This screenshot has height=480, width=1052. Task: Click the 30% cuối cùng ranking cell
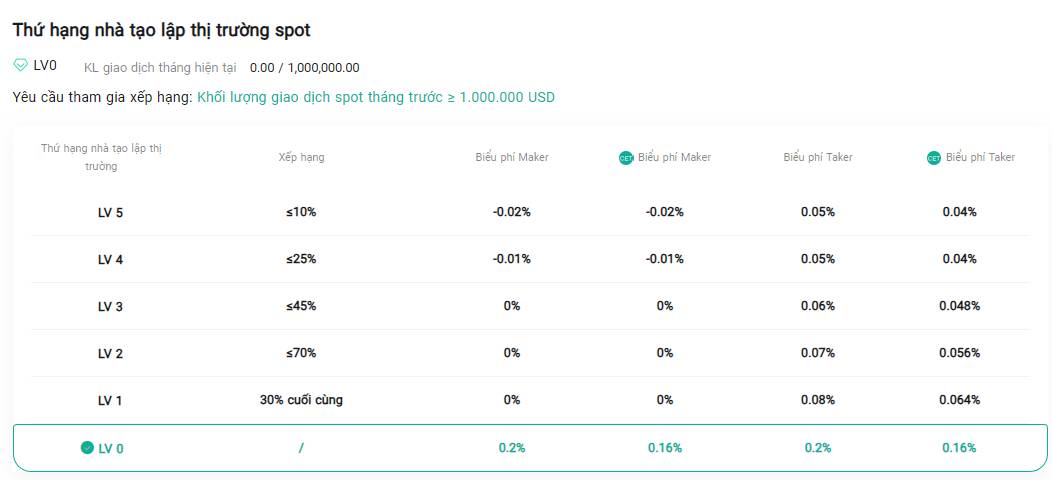tap(301, 400)
